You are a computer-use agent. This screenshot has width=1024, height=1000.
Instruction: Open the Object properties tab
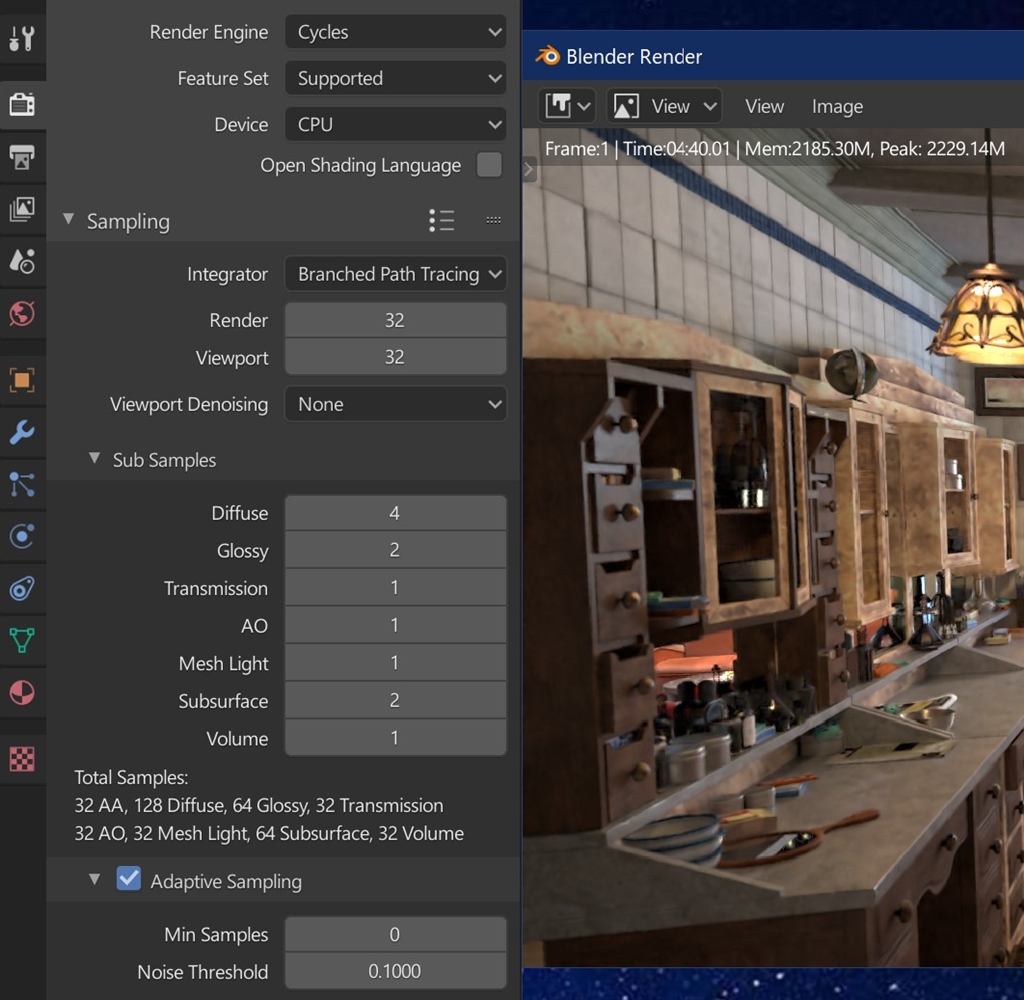tap(22, 380)
